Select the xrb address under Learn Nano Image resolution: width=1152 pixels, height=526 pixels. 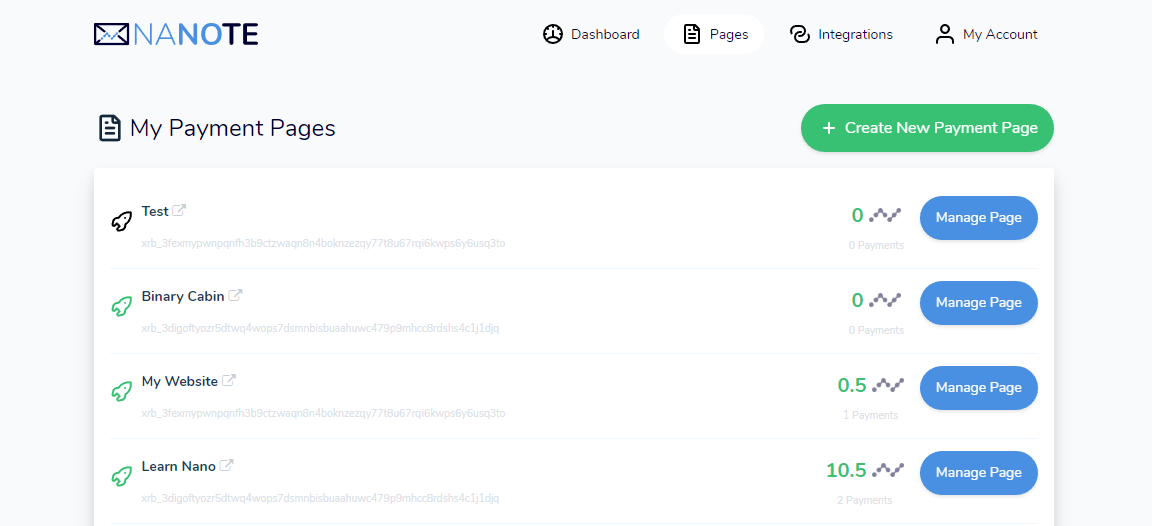[320, 498]
